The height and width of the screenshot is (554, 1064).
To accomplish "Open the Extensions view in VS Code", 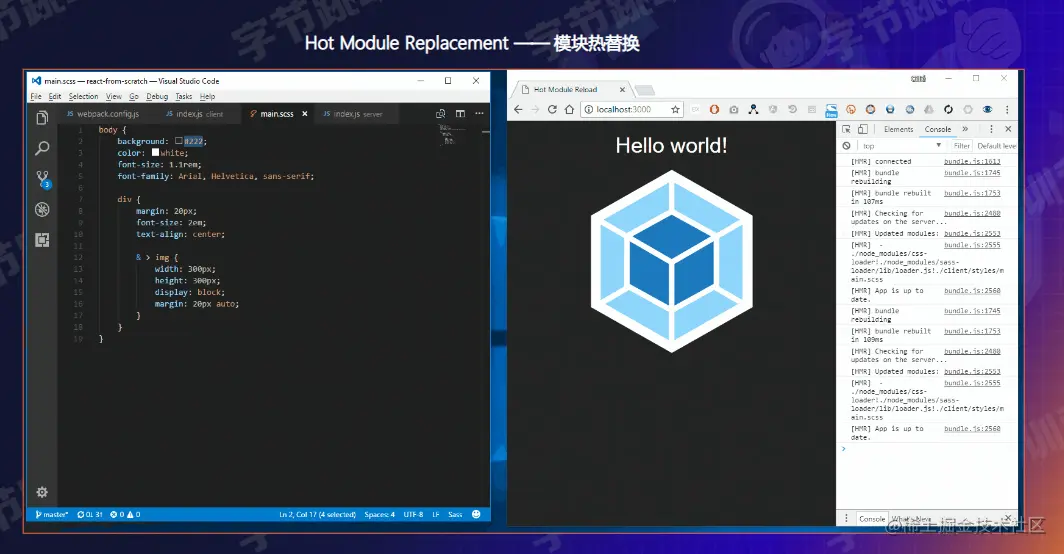I will (x=42, y=240).
